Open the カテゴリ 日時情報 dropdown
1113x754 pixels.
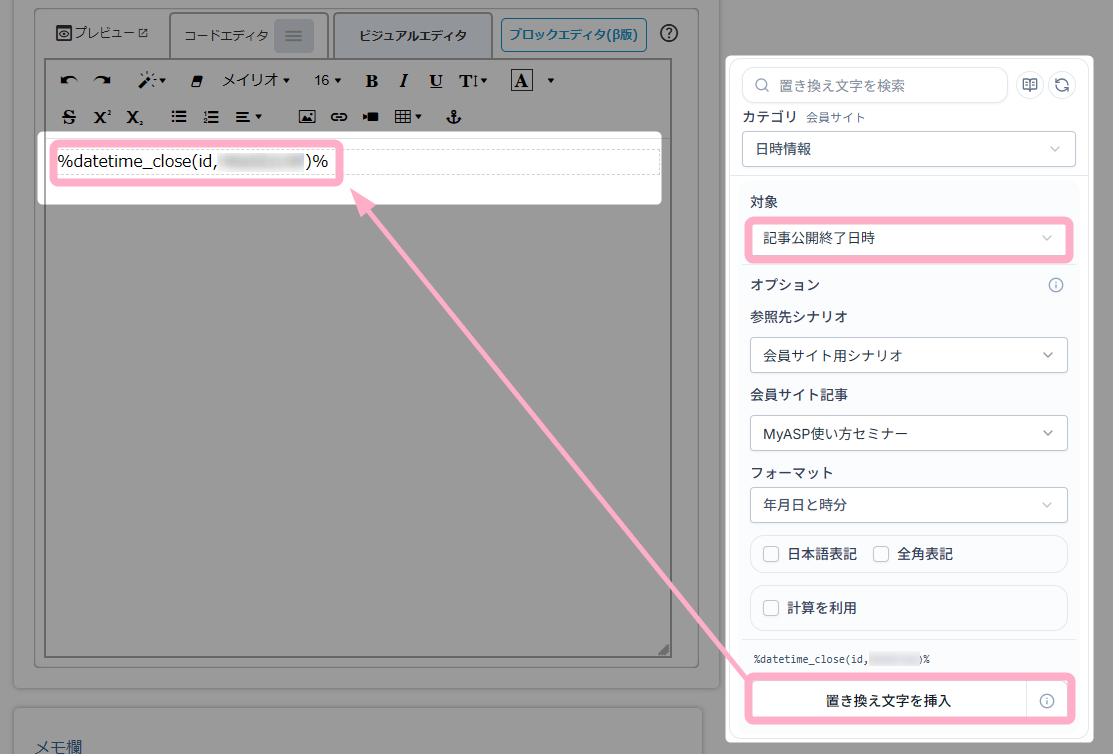point(909,149)
